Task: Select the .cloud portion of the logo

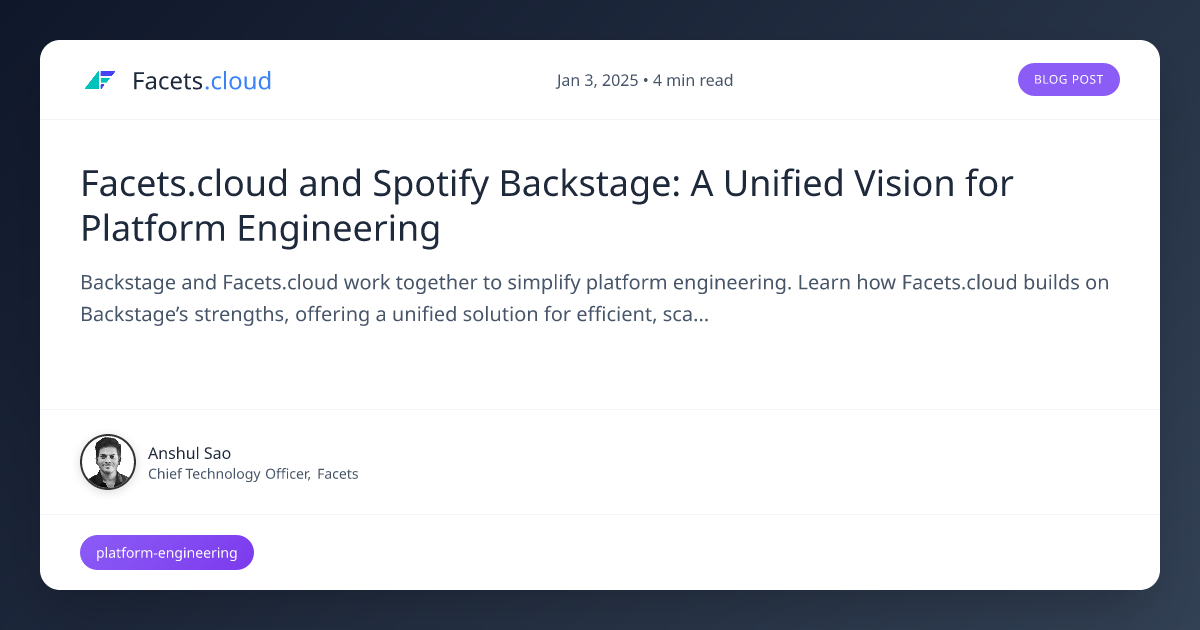Action: pyautogui.click(x=237, y=81)
